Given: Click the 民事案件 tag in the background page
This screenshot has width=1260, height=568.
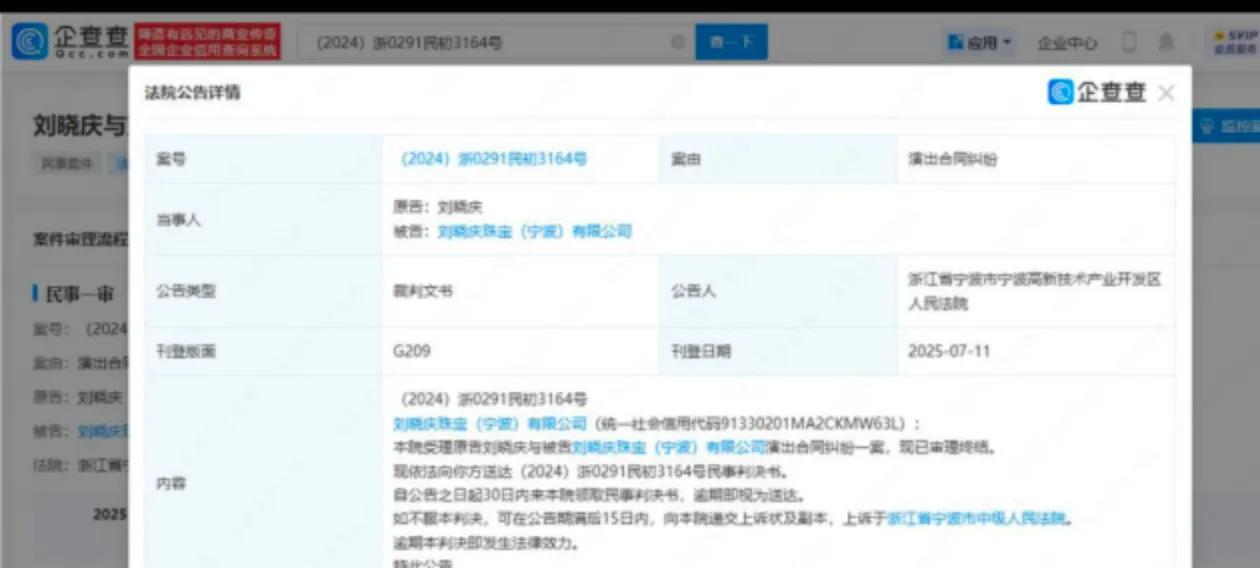Looking at the screenshot, I should pyautogui.click(x=67, y=163).
